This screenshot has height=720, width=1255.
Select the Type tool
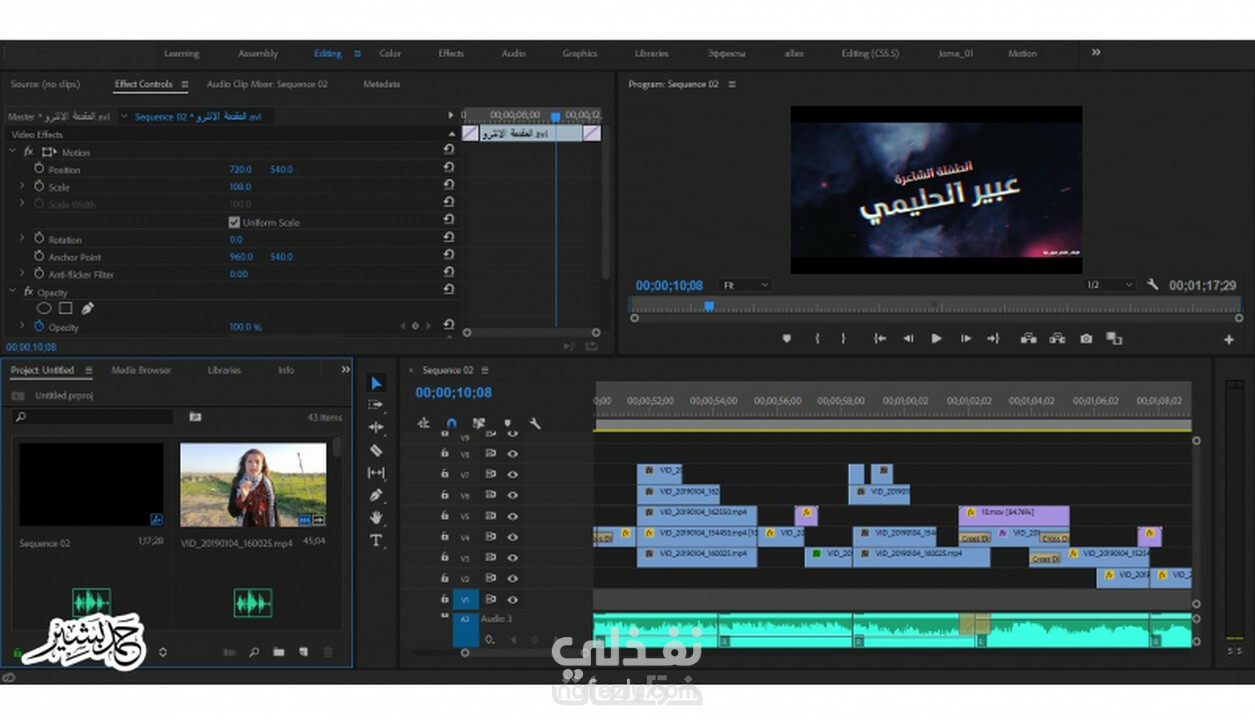click(376, 540)
